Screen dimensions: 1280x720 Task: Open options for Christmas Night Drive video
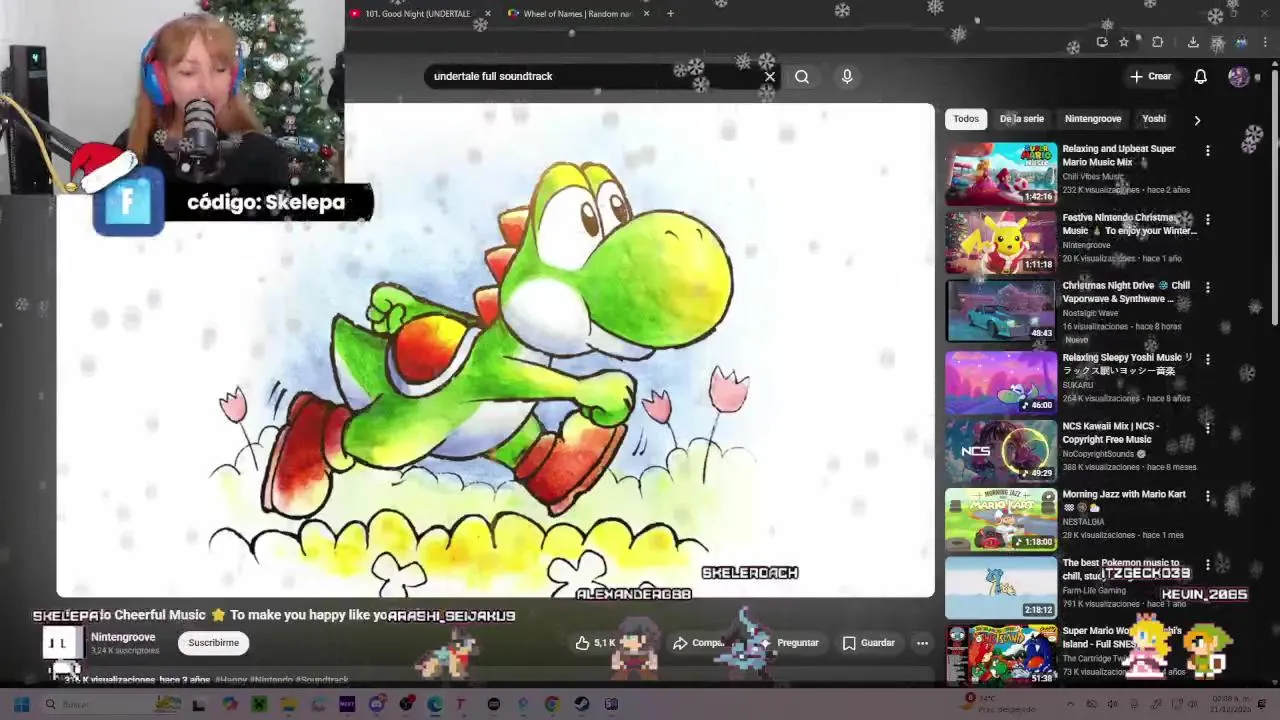click(x=1207, y=287)
